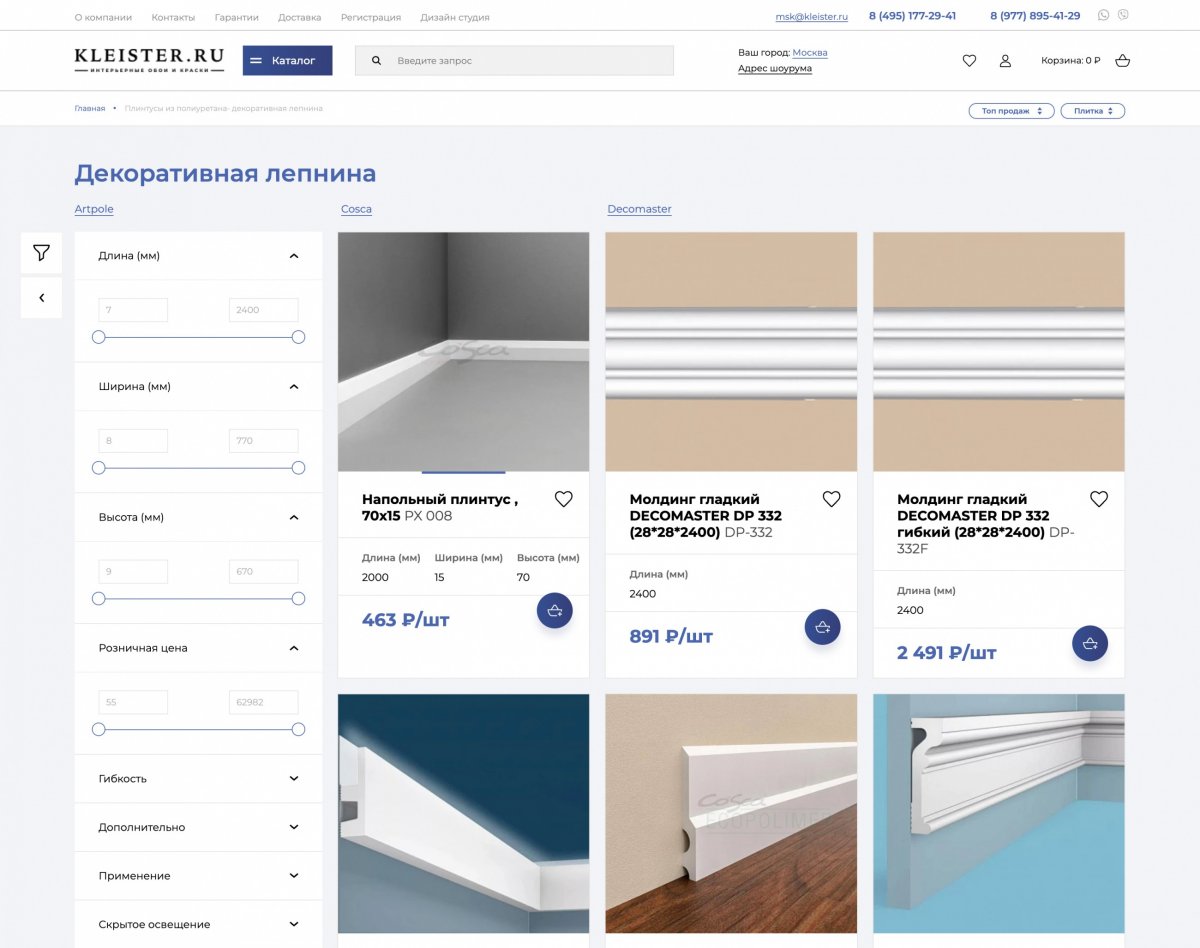Image resolution: width=1200 pixels, height=948 pixels.
Task: Filter by Cosca brand
Action: pos(356,209)
